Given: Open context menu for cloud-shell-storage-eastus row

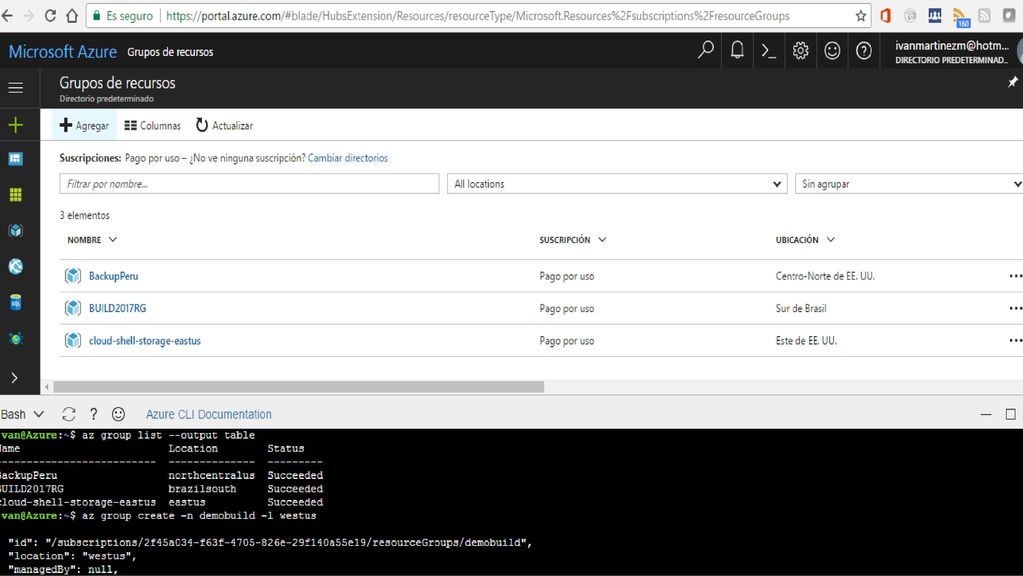Looking at the screenshot, I should coord(1015,341).
